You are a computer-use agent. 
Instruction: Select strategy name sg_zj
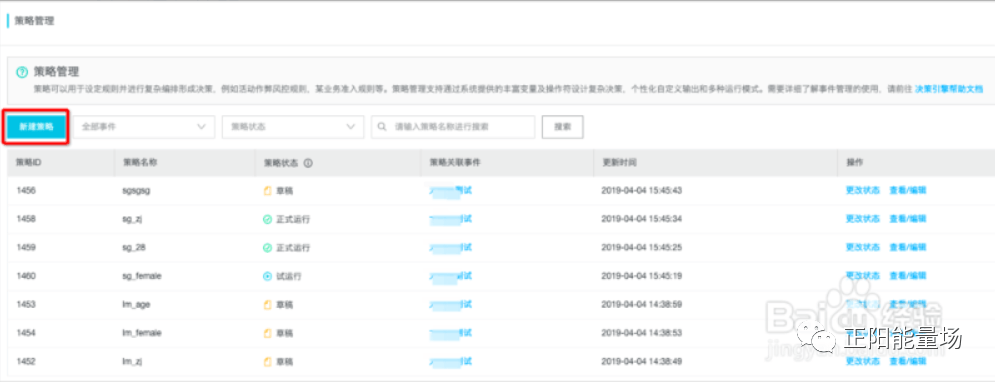pos(133,220)
